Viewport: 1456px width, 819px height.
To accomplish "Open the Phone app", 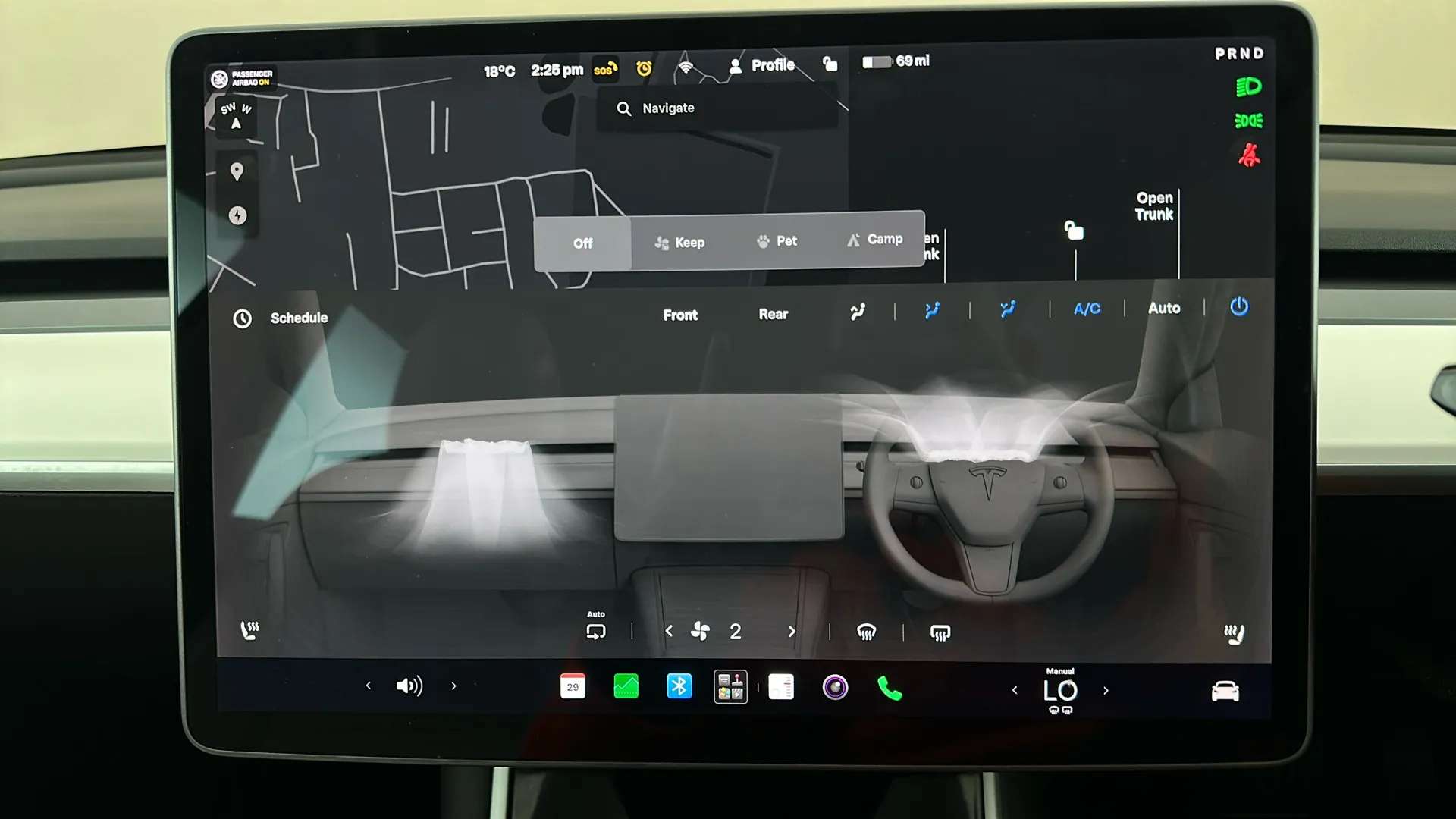I will click(890, 689).
